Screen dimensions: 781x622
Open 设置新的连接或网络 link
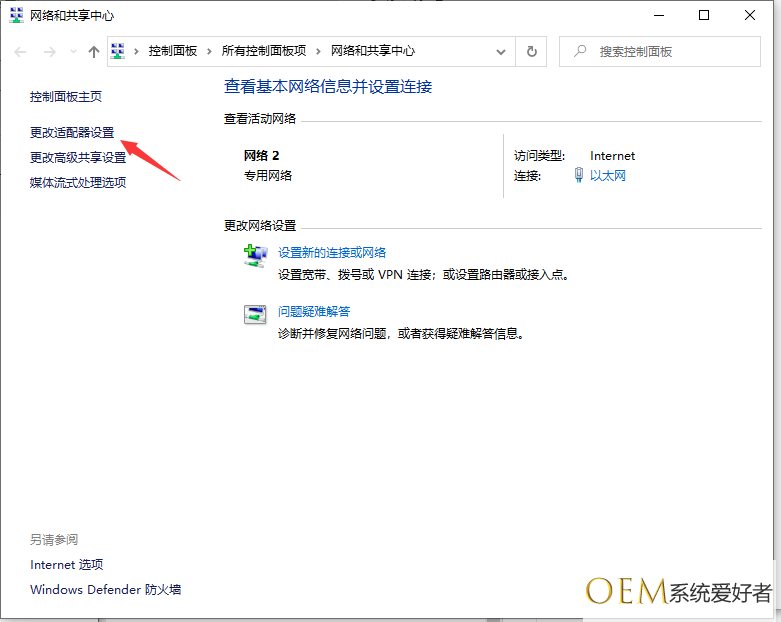pos(332,253)
